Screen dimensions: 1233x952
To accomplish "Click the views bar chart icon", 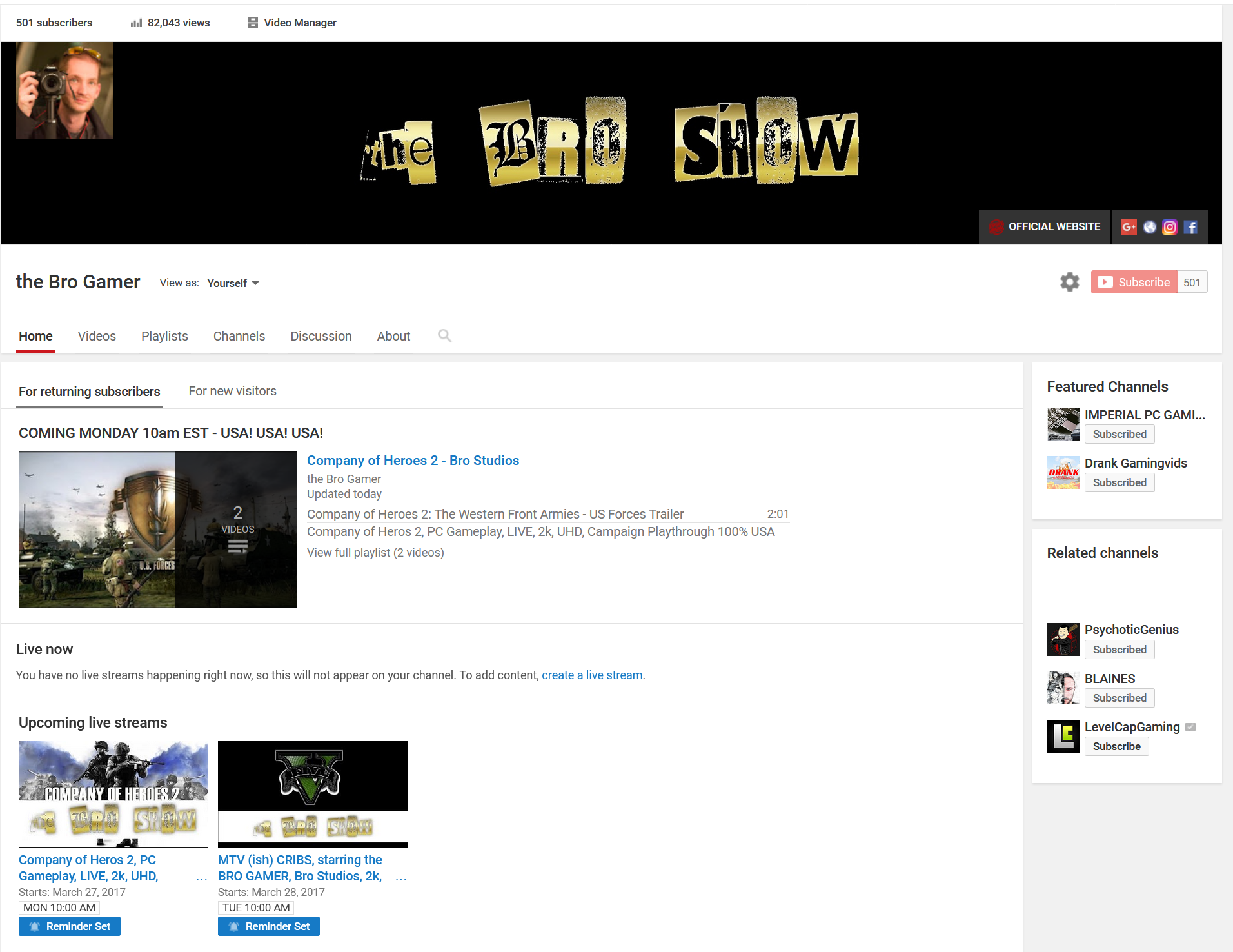I will [x=136, y=23].
